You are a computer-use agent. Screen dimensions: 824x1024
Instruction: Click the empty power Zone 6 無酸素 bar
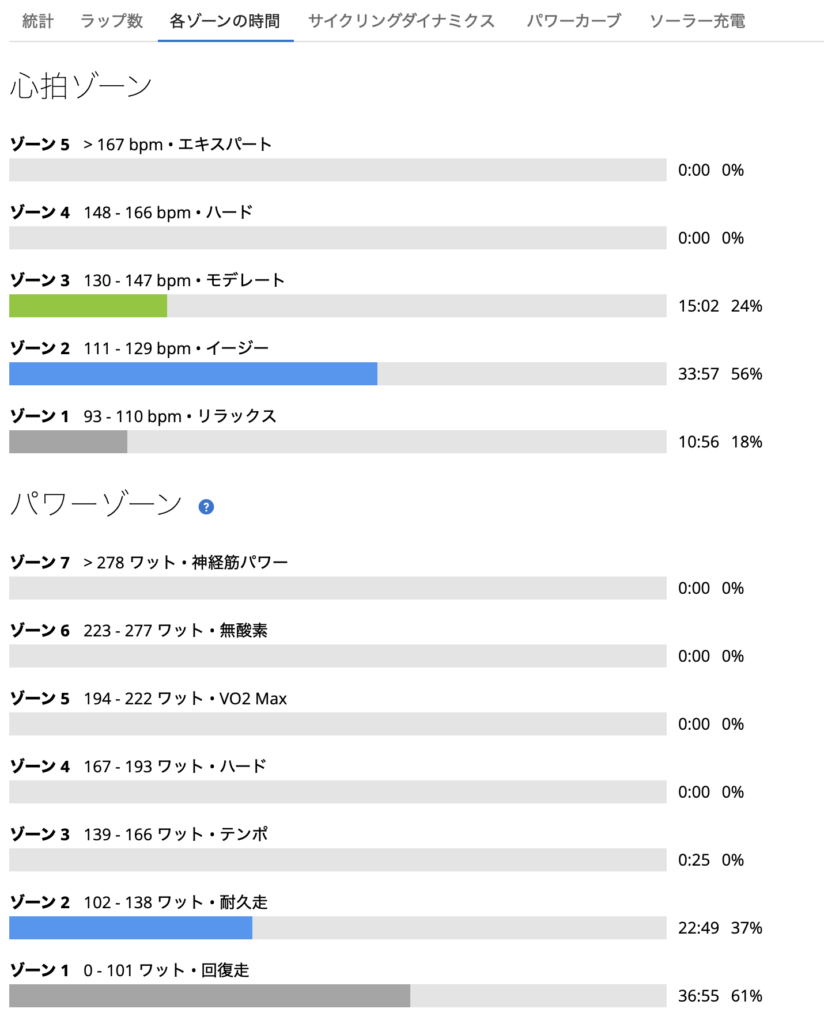tap(338, 656)
